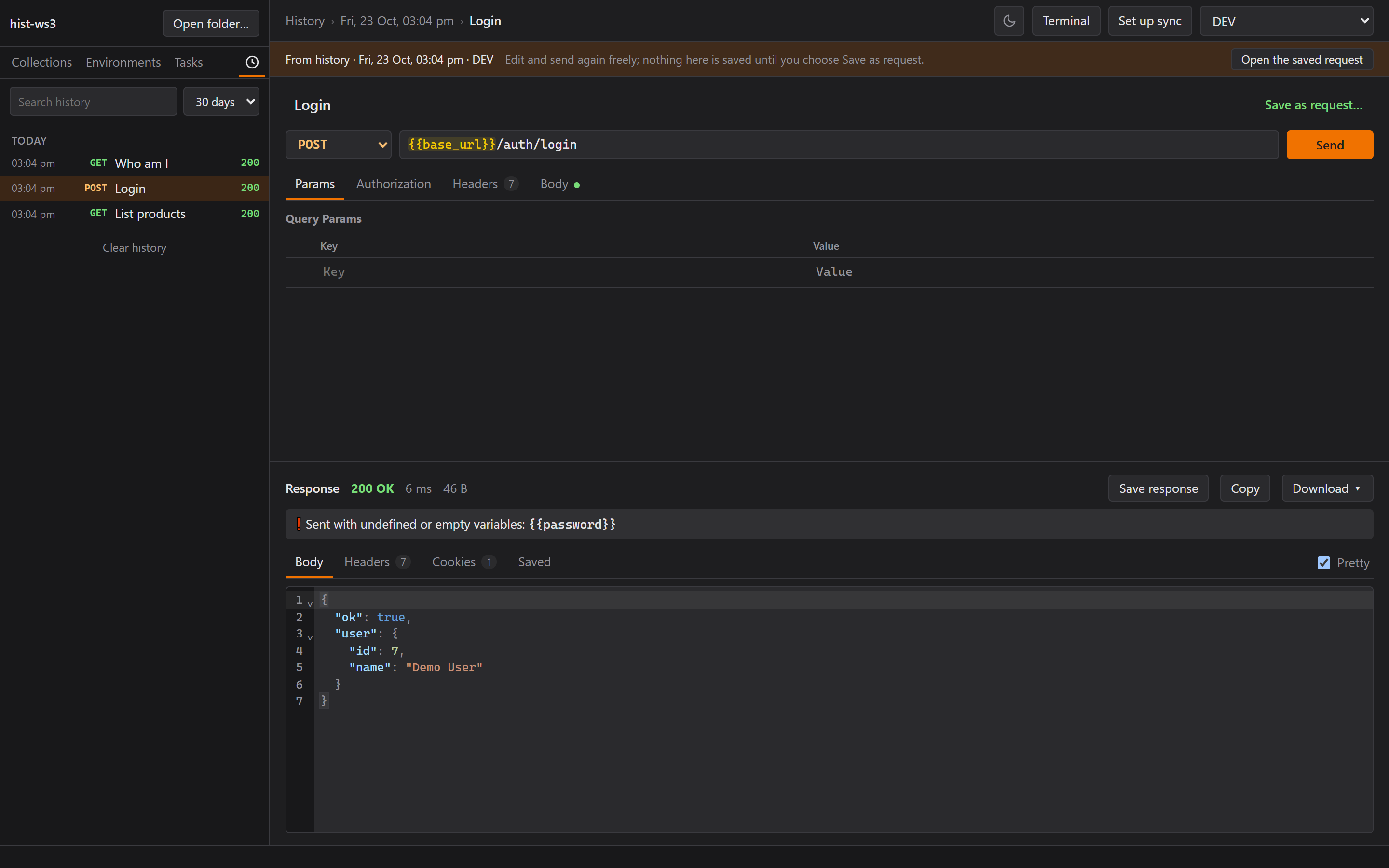Screen dimensions: 1389x868
Task: Select Who am I history entry
Action: point(134,163)
